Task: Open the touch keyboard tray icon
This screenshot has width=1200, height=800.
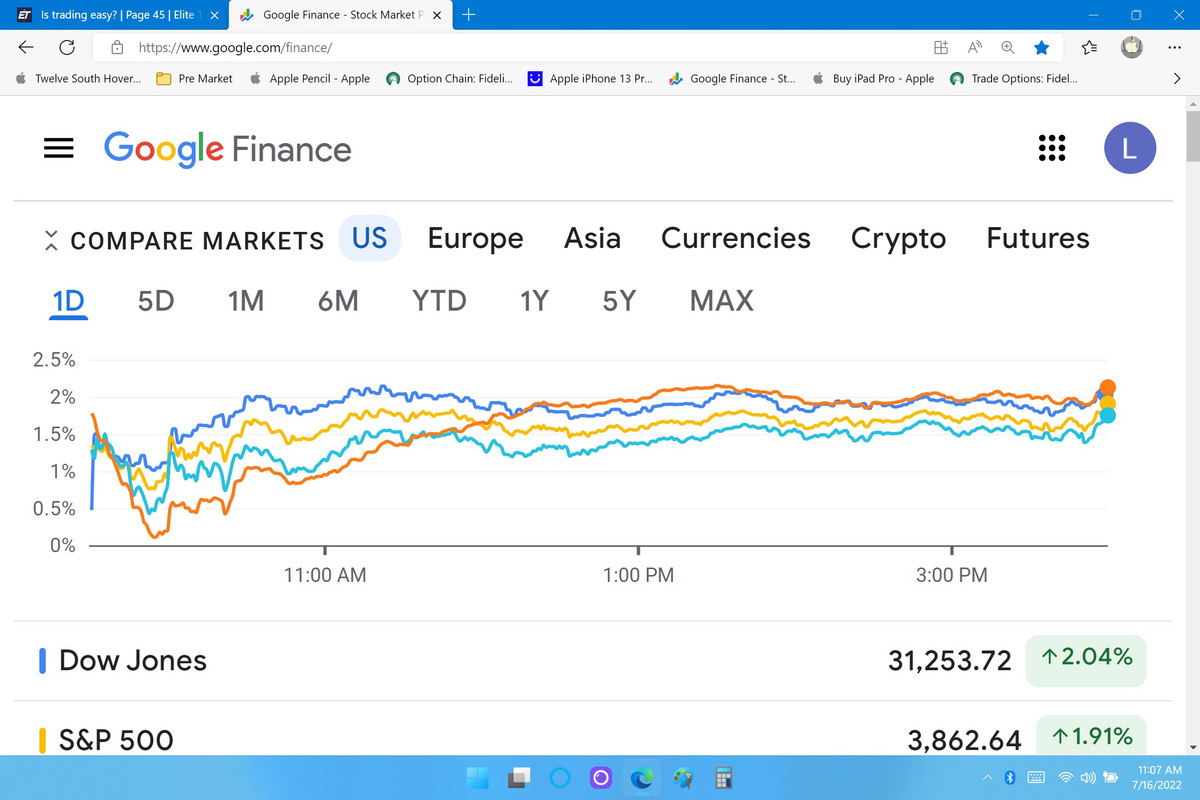Action: pyautogui.click(x=1036, y=777)
